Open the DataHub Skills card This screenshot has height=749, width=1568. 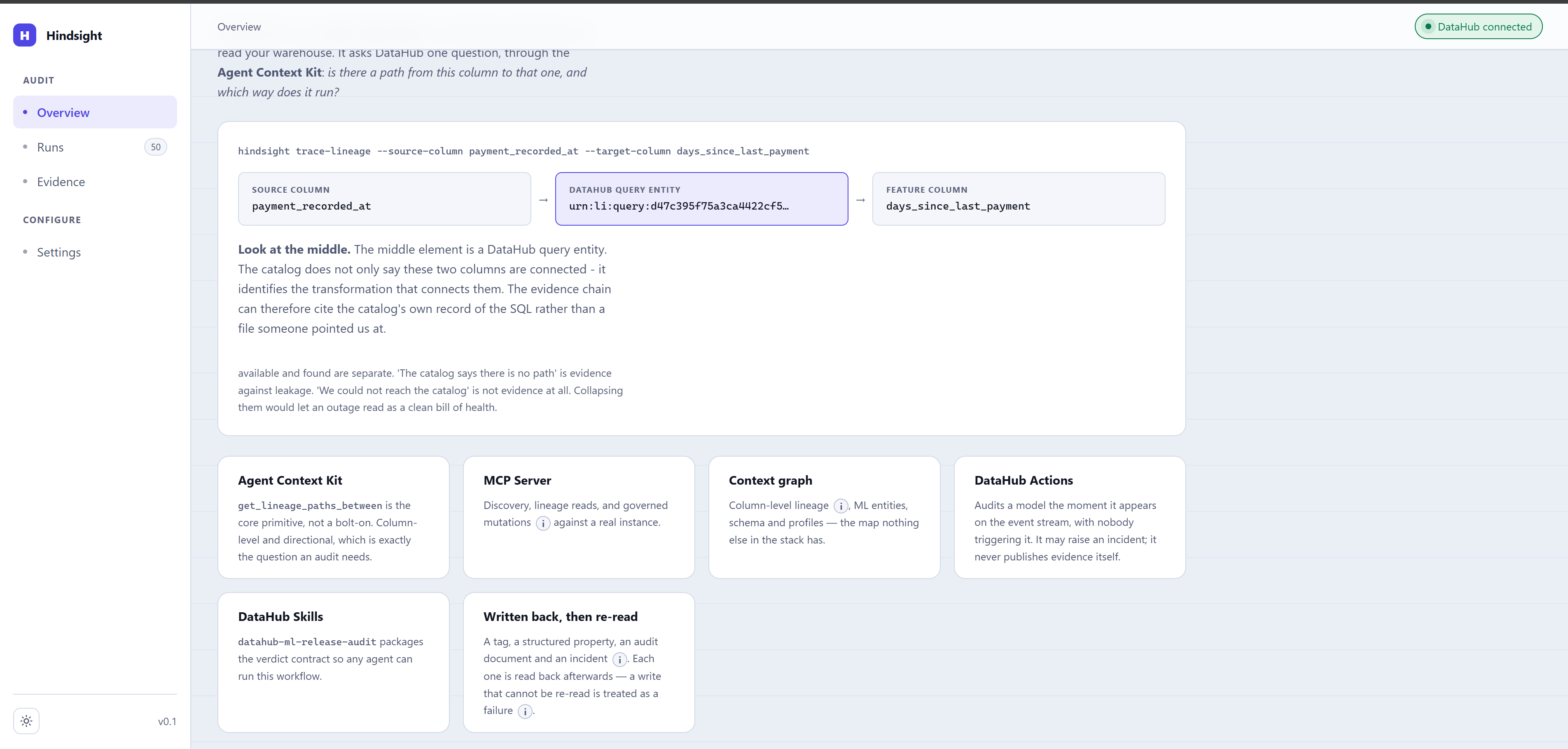tap(334, 663)
